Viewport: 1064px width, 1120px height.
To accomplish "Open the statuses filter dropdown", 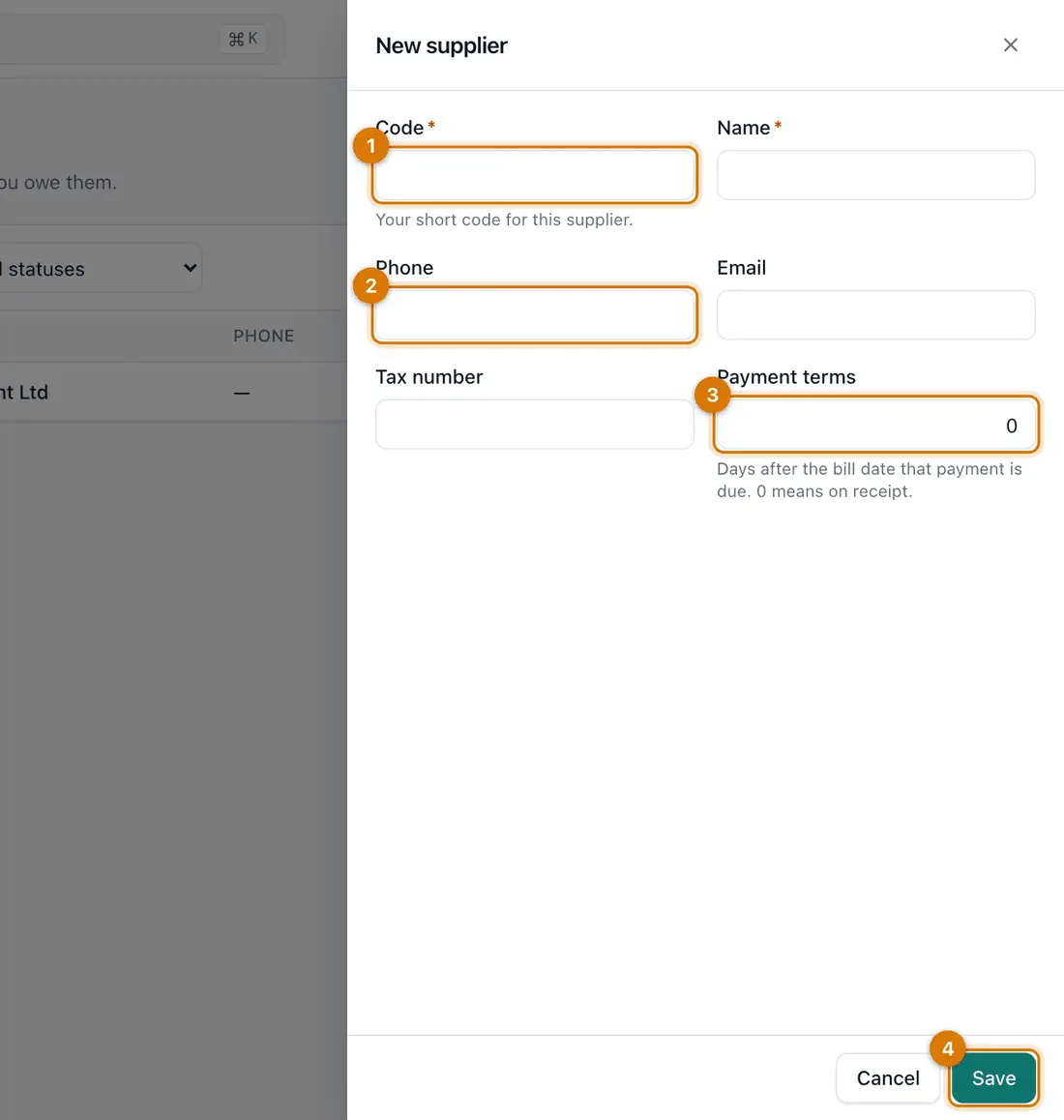I will click(100, 268).
